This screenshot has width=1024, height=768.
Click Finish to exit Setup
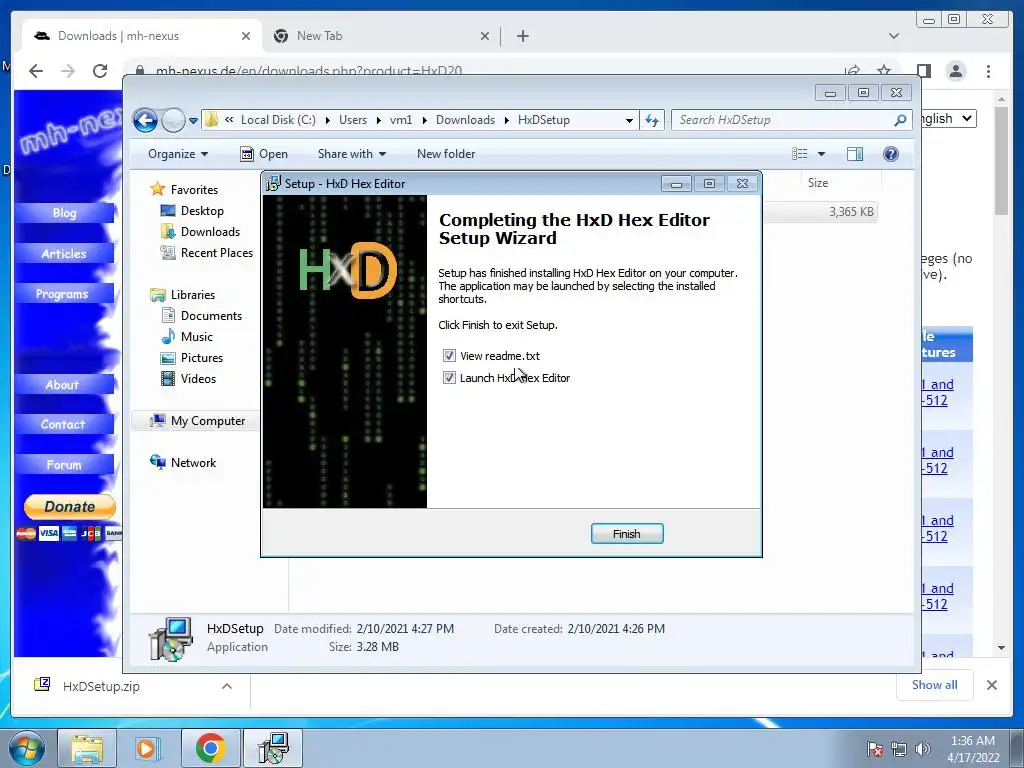pos(627,534)
